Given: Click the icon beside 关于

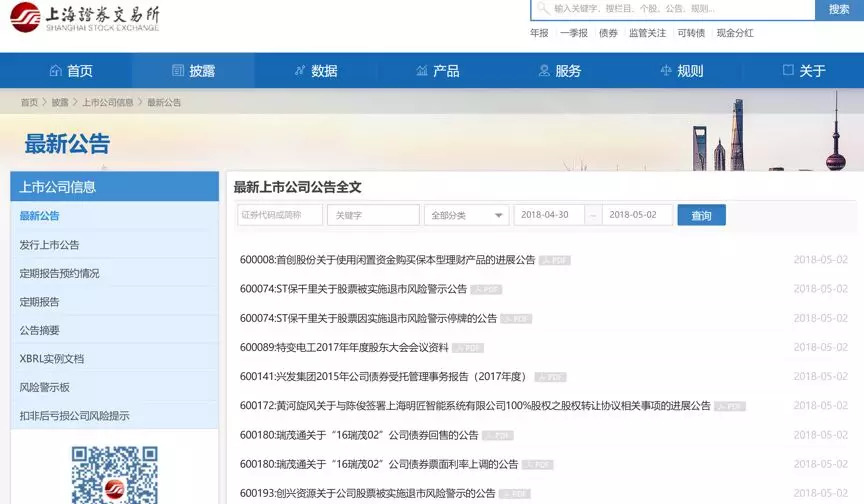Looking at the screenshot, I should [789, 70].
